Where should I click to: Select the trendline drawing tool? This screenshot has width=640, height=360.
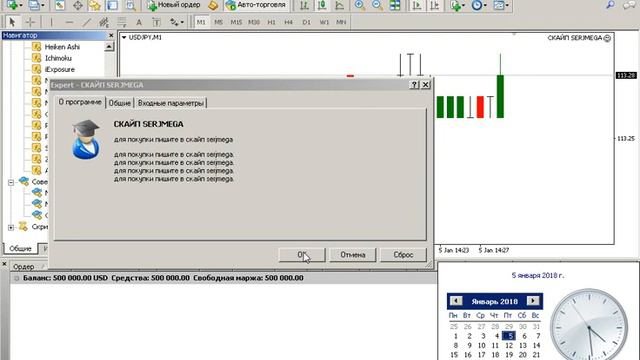click(x=87, y=22)
